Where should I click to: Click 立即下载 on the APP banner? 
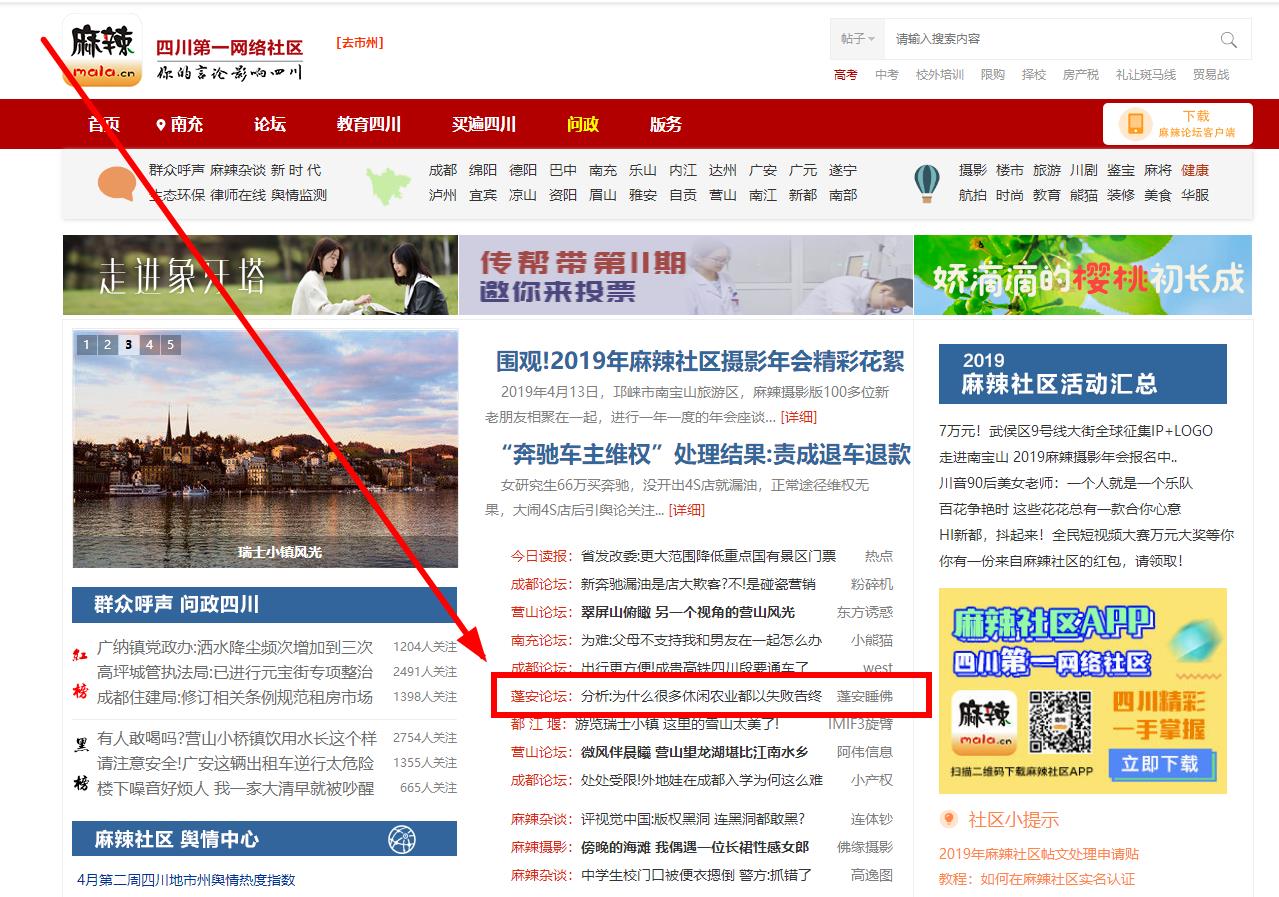coord(1159,763)
